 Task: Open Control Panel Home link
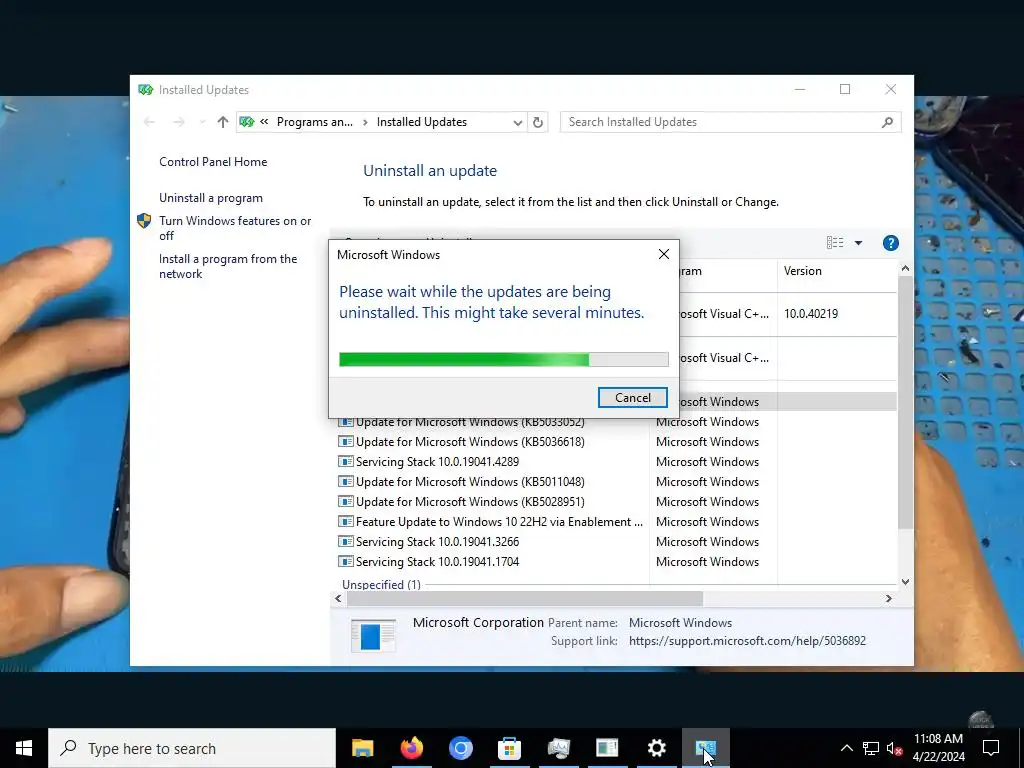[213, 162]
